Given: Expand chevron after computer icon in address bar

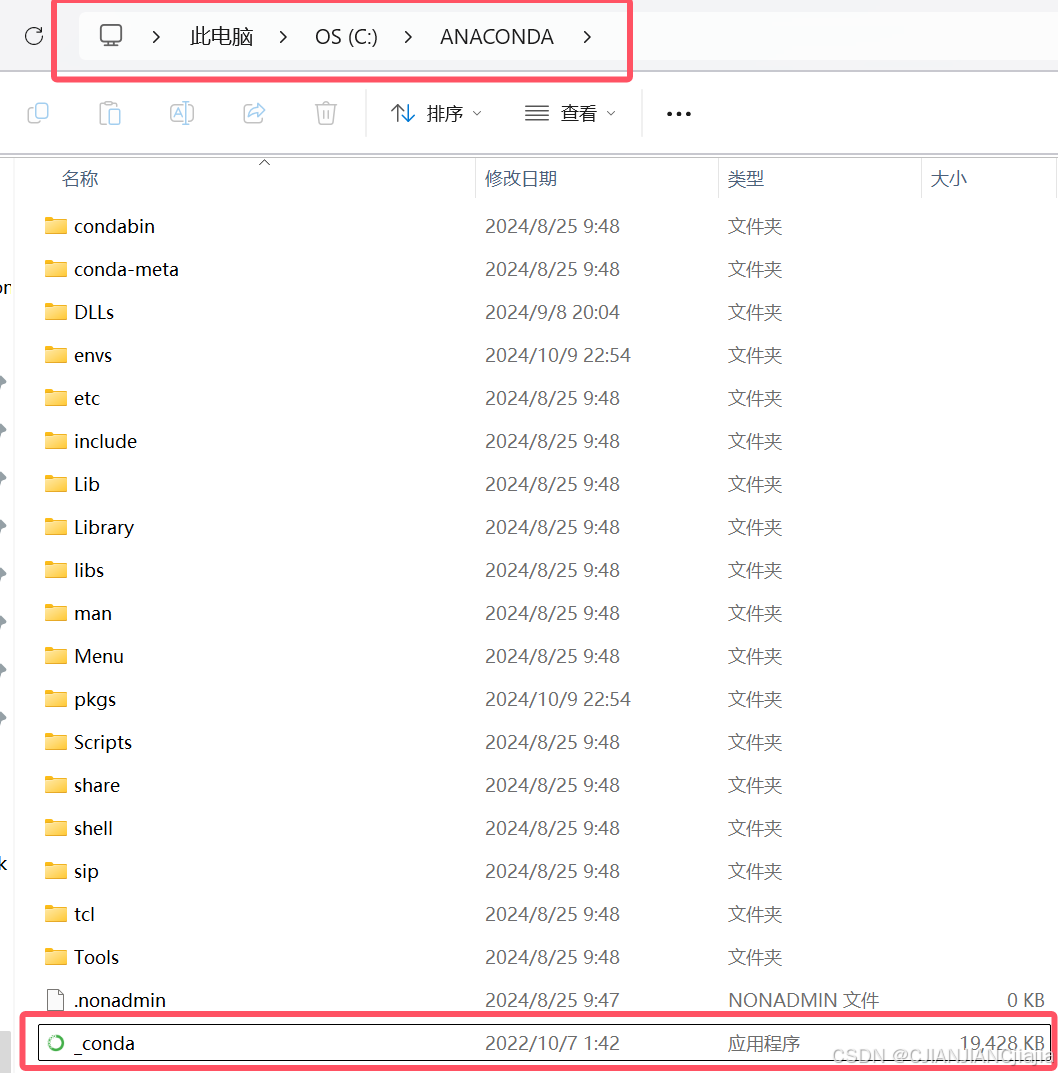Looking at the screenshot, I should [157, 36].
